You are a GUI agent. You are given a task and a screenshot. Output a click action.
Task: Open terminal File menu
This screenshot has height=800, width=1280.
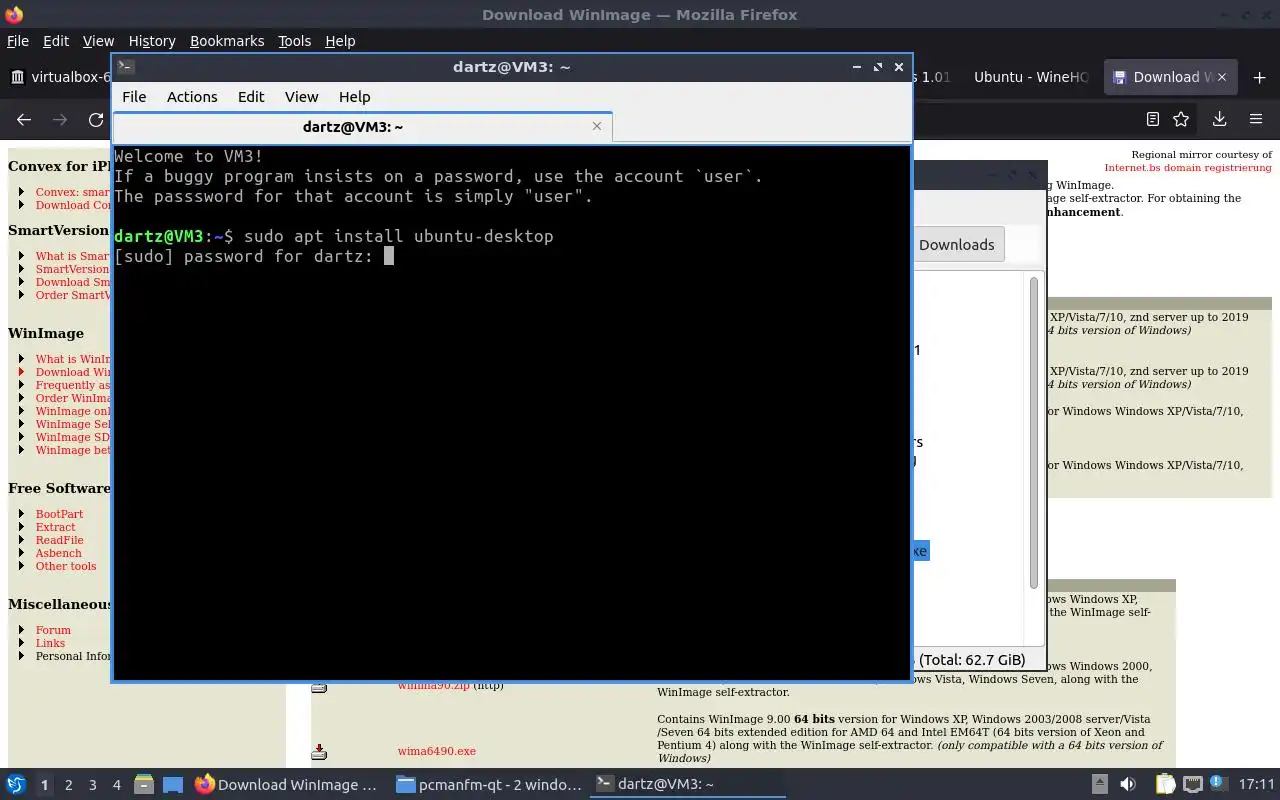point(134,97)
